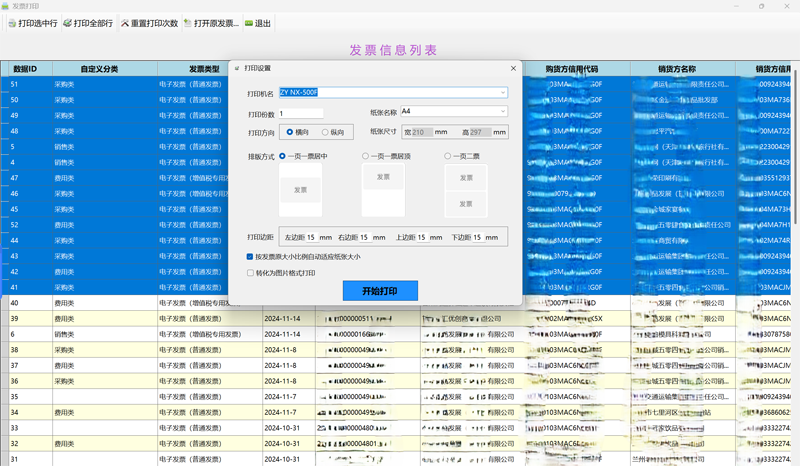Image resolution: width=800 pixels, height=466 pixels.
Task: Close the 打印设置 dialog
Action: (x=513, y=68)
